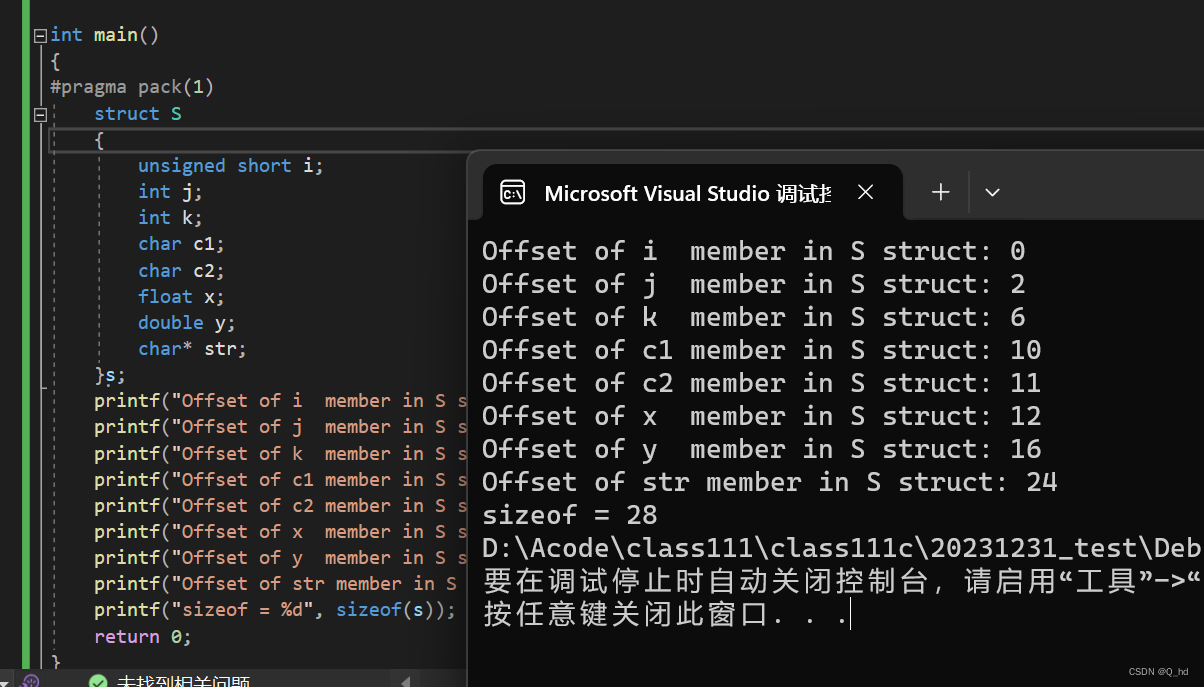Click the scroll-left arrow in editor scrollbar
The image size is (1204, 687).
(x=405, y=682)
